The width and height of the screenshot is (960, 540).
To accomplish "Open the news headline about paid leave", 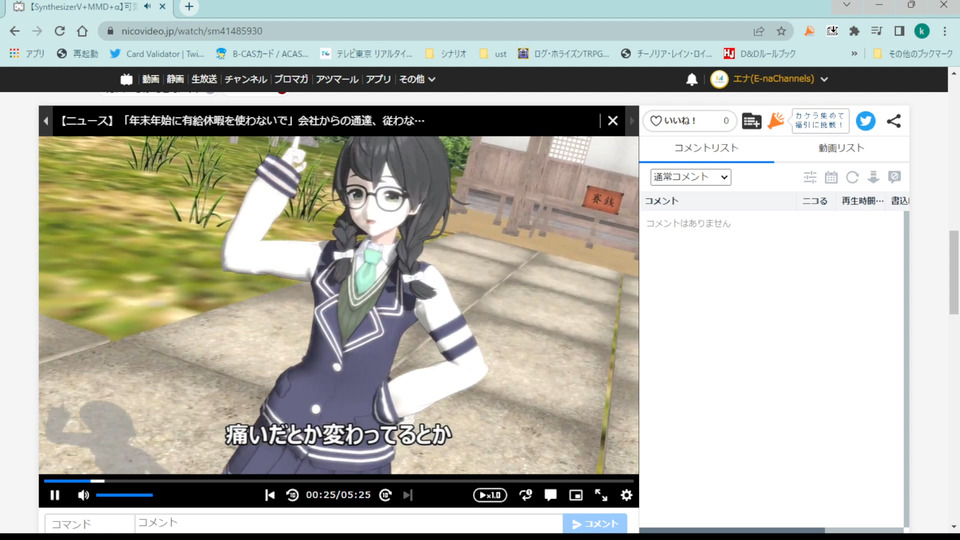I will [x=242, y=121].
